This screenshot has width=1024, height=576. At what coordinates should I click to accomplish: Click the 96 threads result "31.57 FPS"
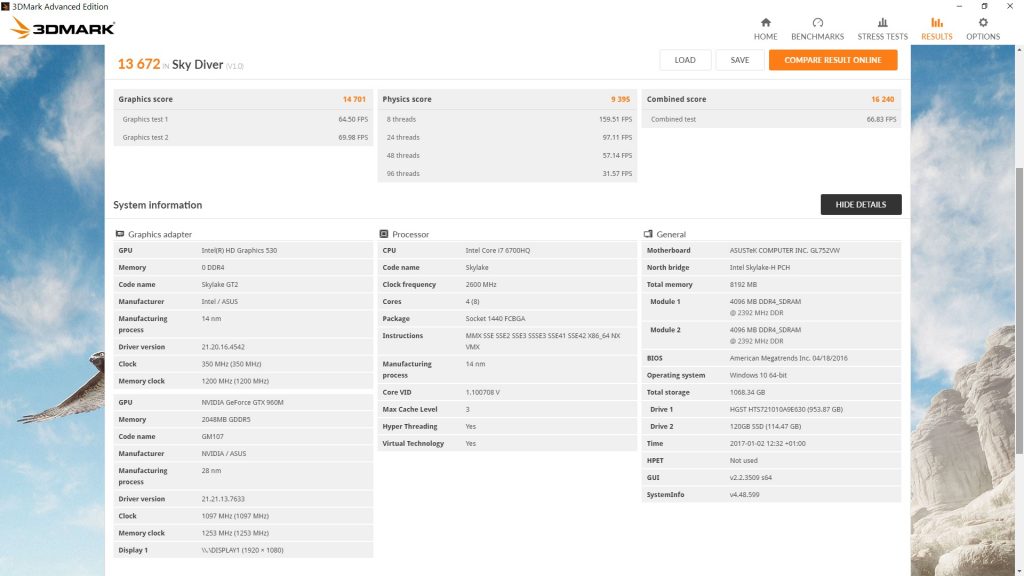[617, 174]
